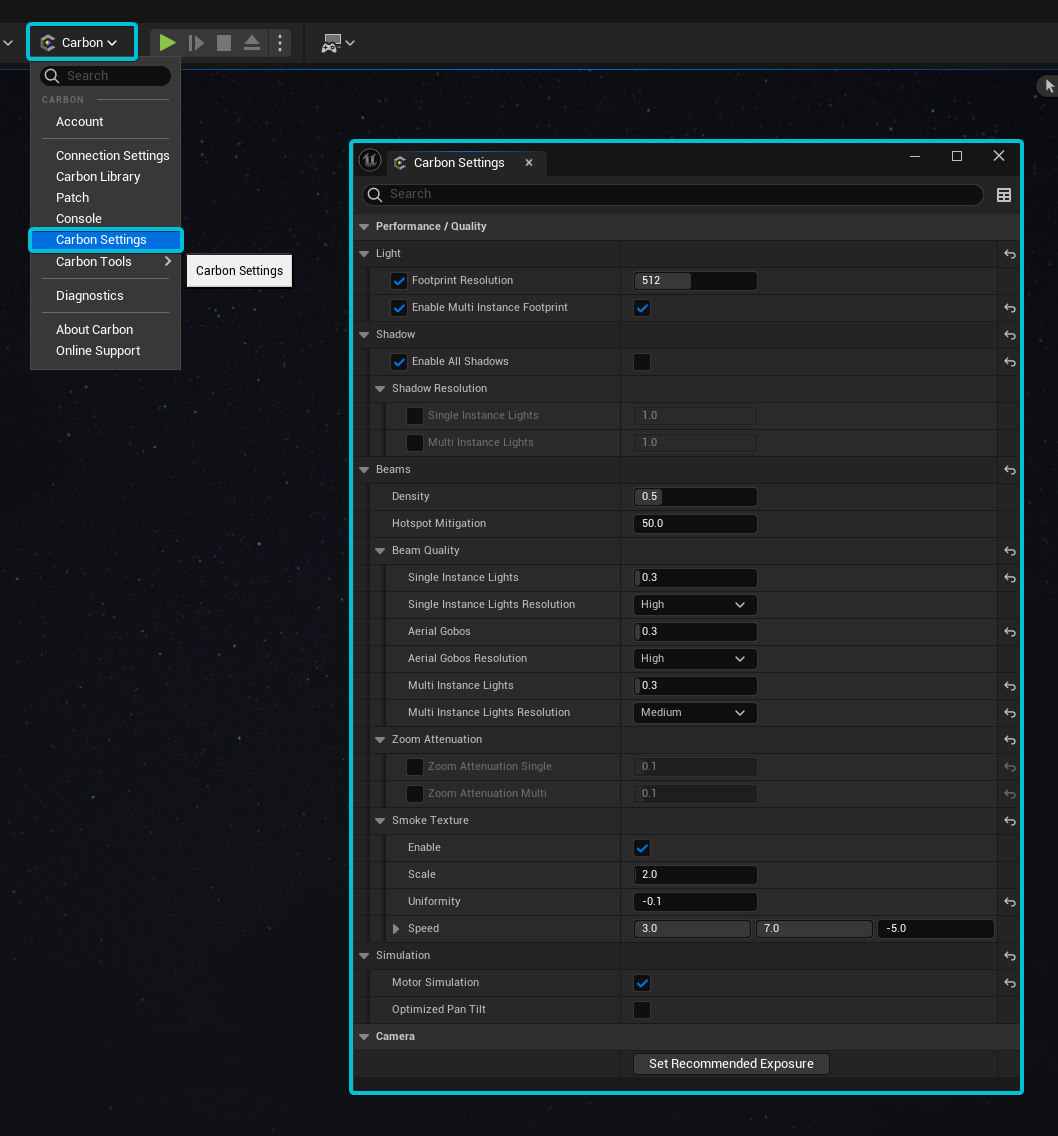Open the settings view options grid icon
The width and height of the screenshot is (1058, 1136).
click(x=1004, y=195)
